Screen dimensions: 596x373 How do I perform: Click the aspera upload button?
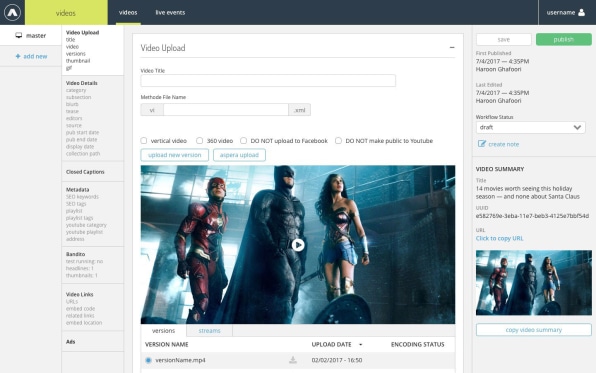click(x=239, y=155)
